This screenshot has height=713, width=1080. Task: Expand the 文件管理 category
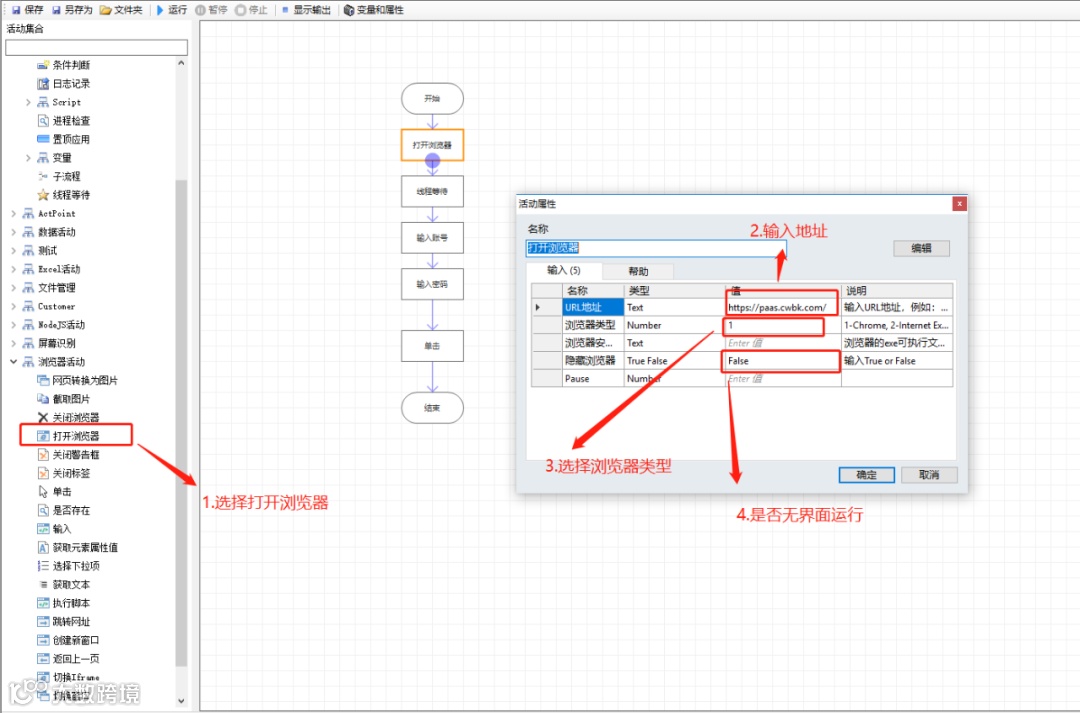14,288
